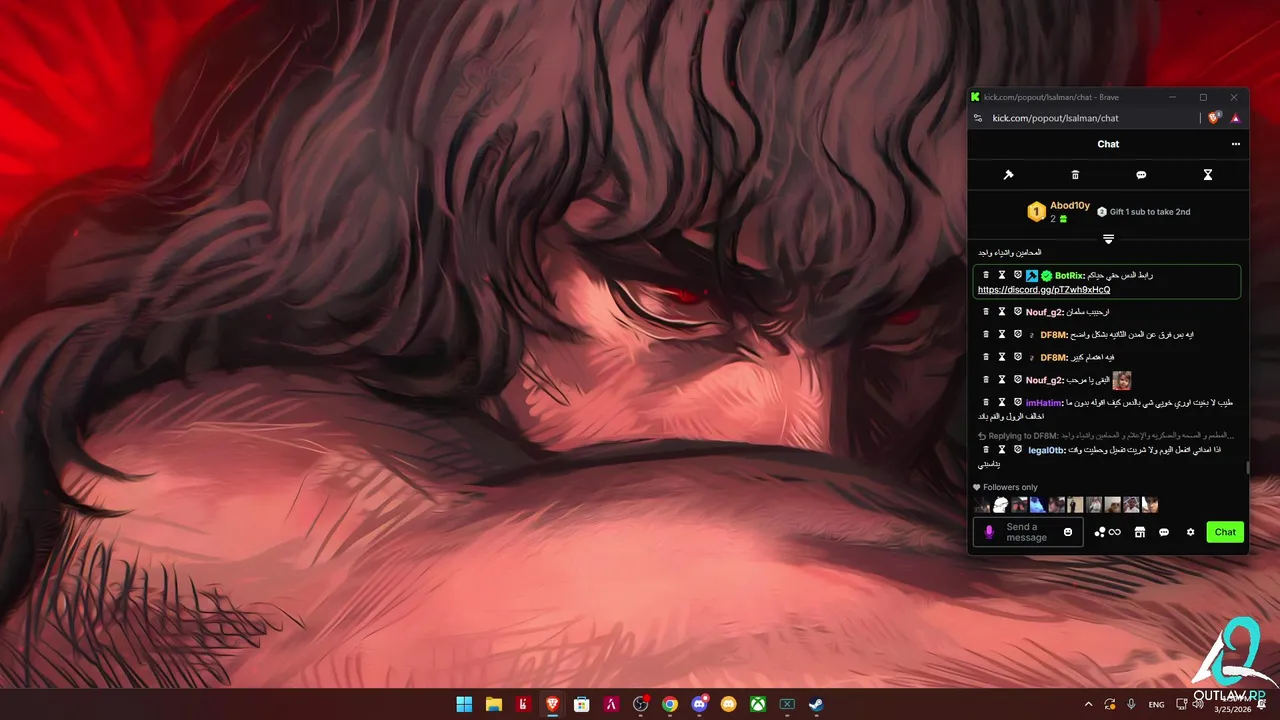Click legal0tb's username in chat

point(1047,450)
